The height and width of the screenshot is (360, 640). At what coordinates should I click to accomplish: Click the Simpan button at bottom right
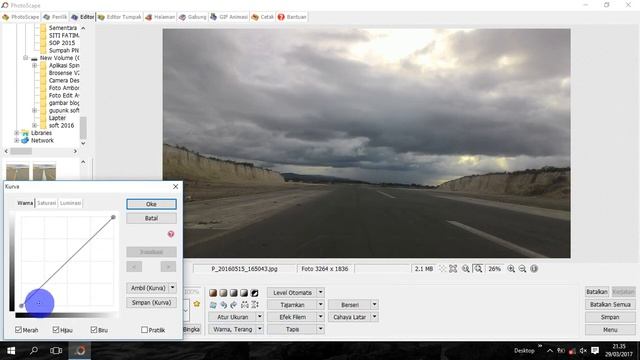(x=610, y=317)
